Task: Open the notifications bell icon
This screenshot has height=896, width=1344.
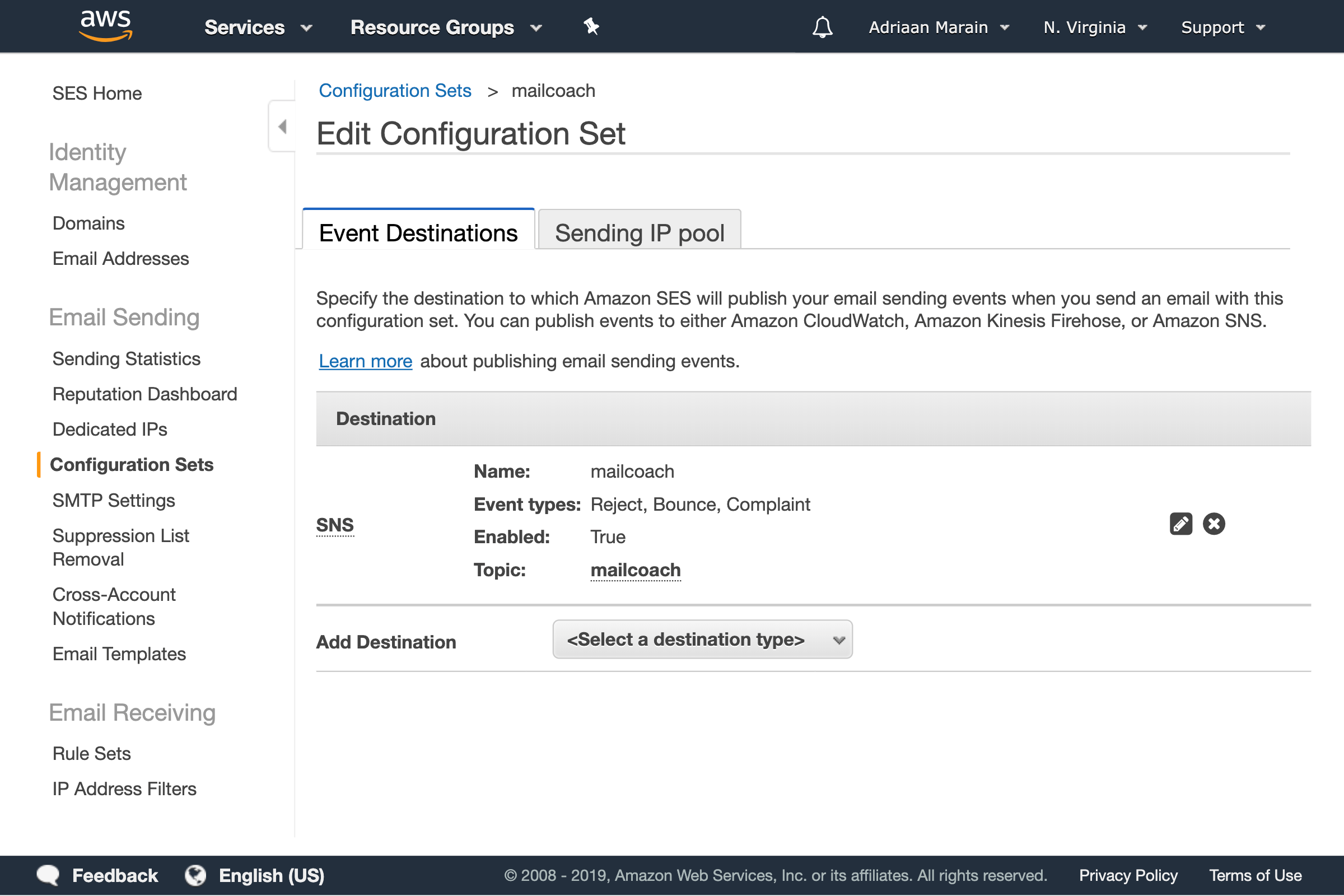Action: tap(822, 27)
